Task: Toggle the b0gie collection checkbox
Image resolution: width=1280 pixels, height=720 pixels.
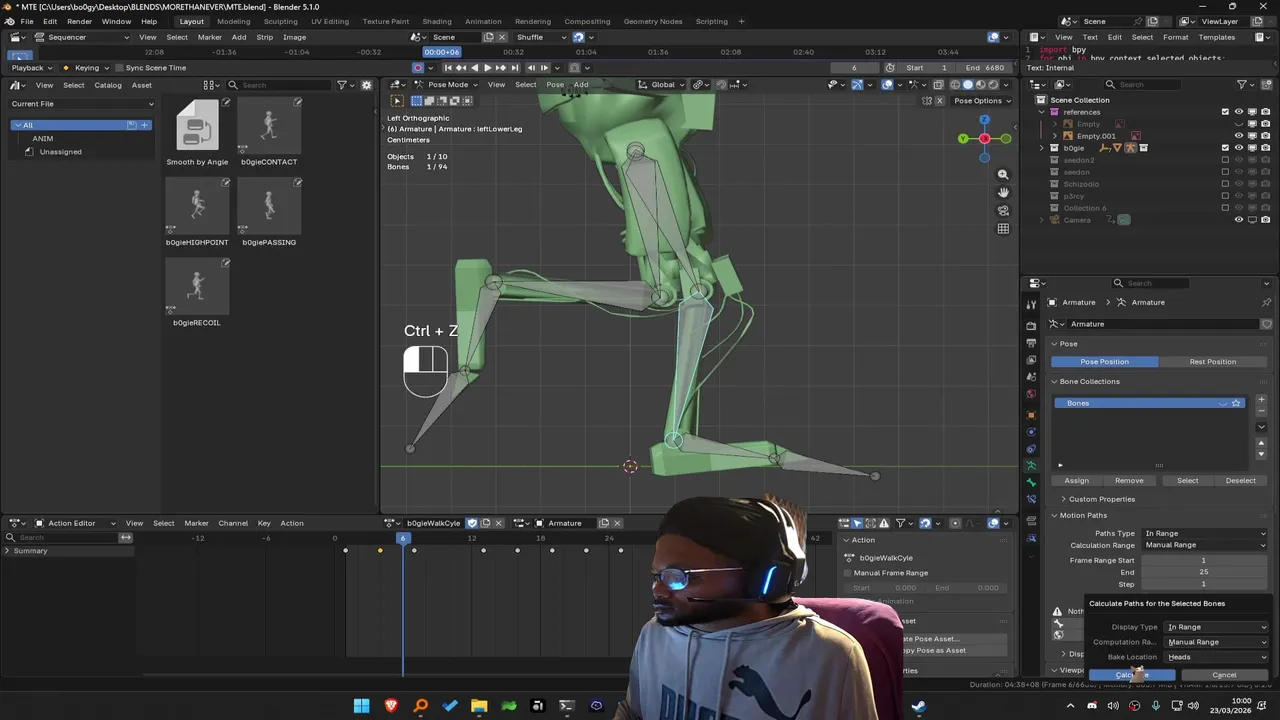Action: coord(1225,148)
